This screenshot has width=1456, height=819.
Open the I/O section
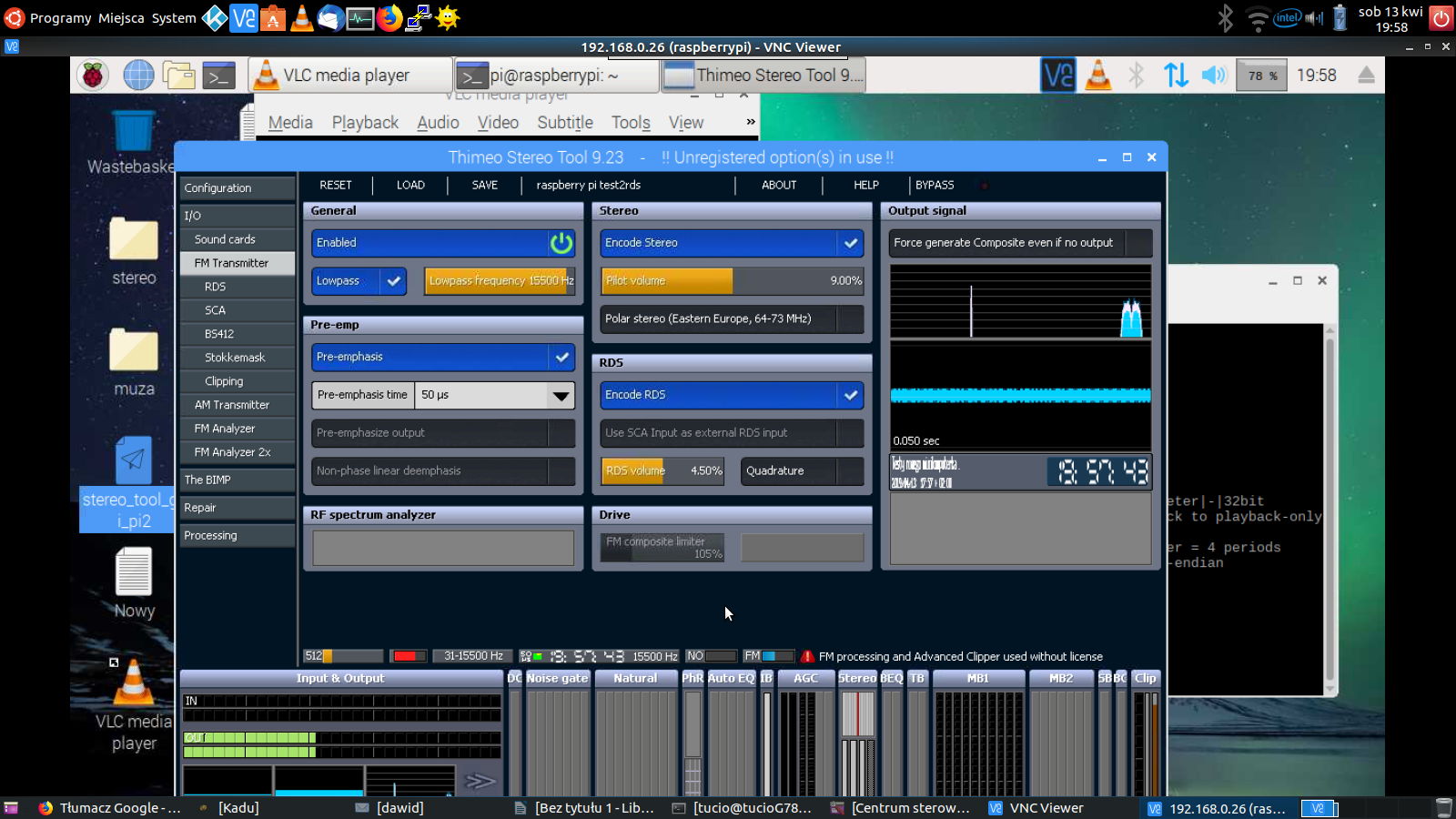(237, 216)
